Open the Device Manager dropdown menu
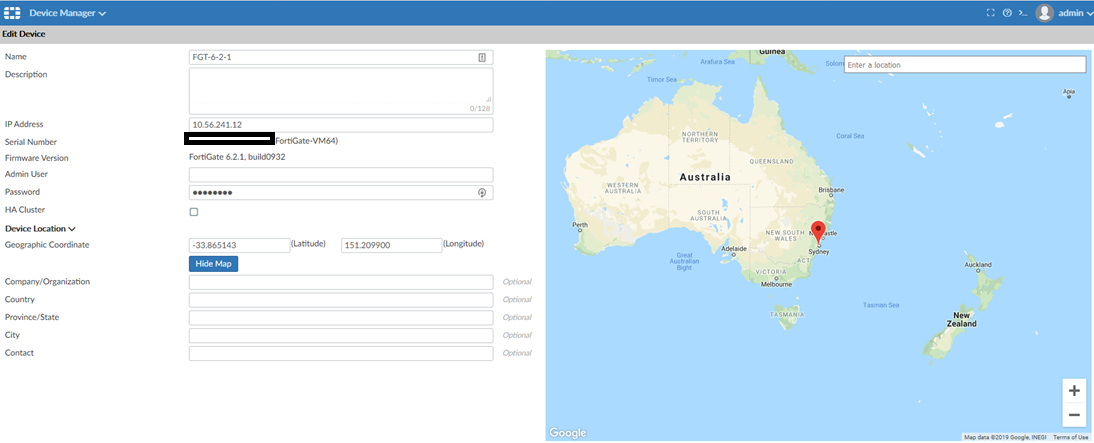This screenshot has width=1094, height=443. point(68,13)
